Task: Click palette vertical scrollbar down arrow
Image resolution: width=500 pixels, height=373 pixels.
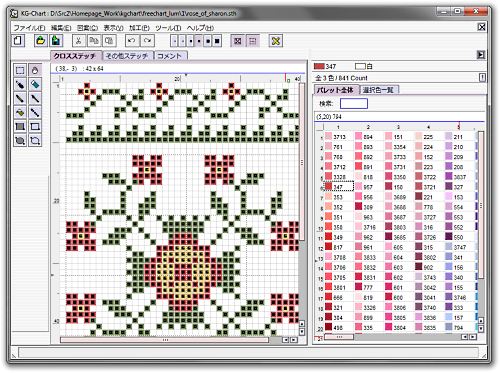Action: [x=481, y=328]
